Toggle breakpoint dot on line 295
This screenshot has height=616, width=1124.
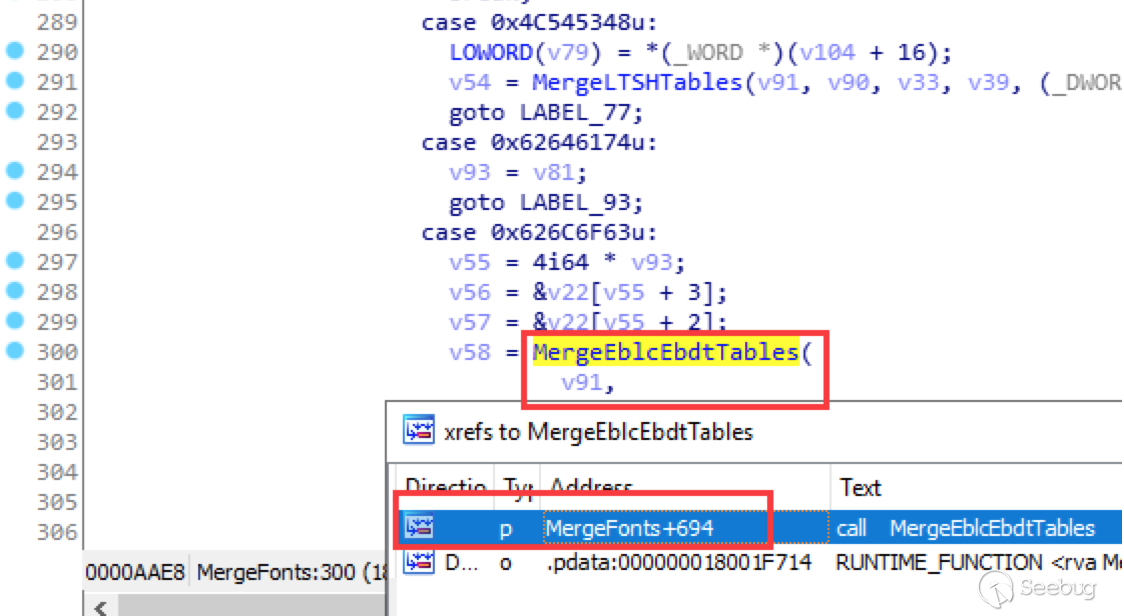point(15,201)
